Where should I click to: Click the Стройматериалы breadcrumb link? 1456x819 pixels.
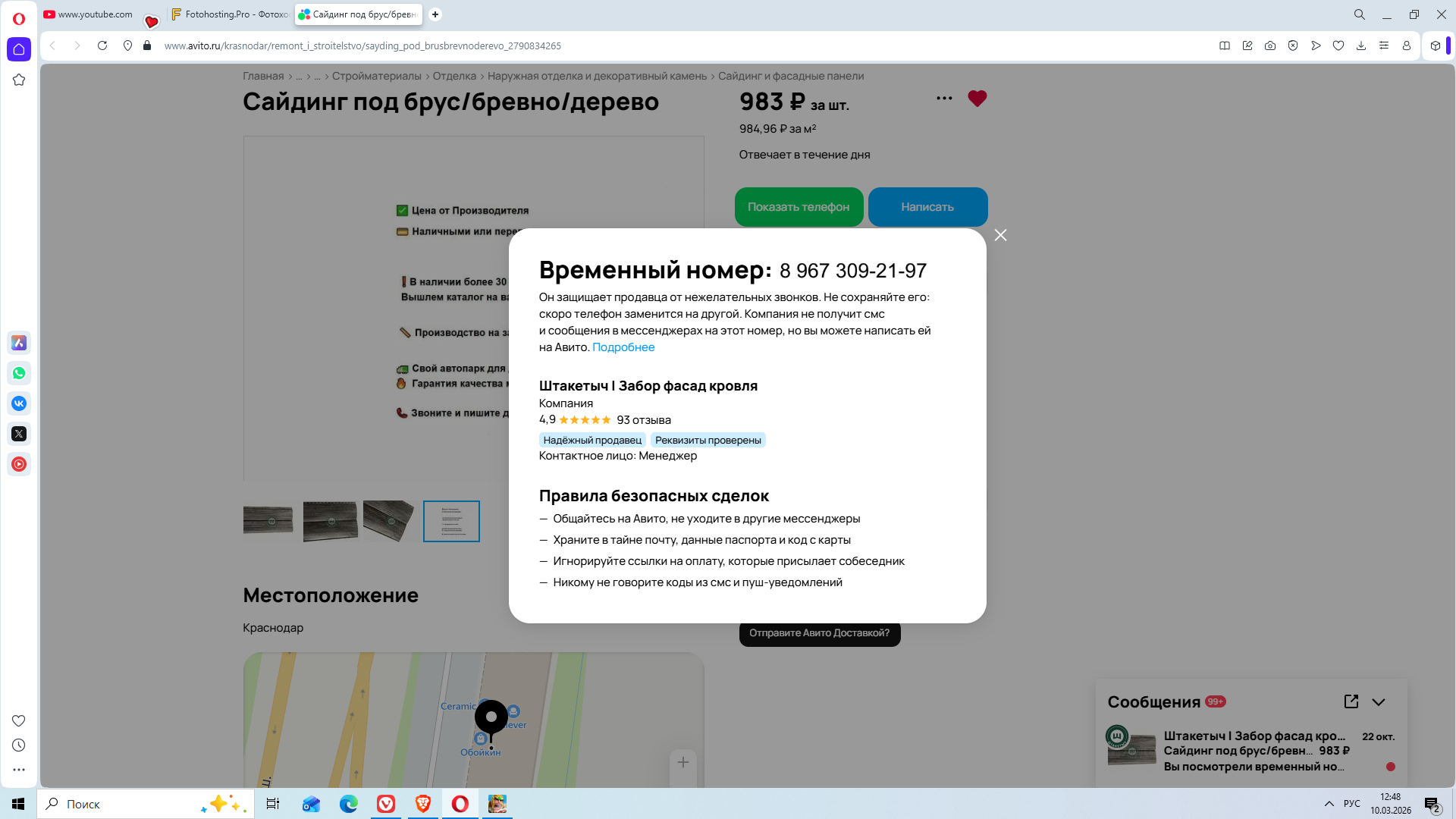(x=376, y=76)
